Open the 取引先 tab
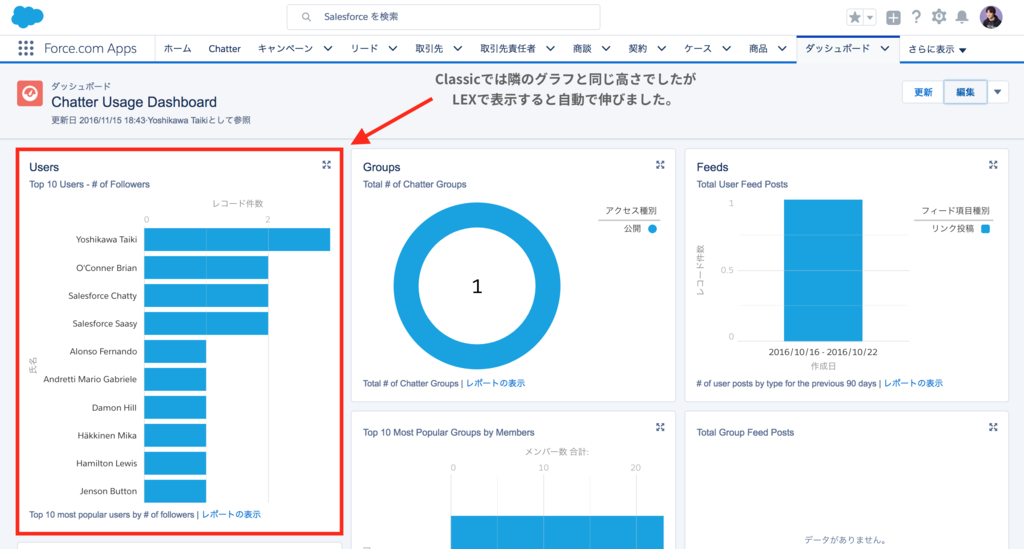The width and height of the screenshot is (1024, 549). click(x=429, y=48)
